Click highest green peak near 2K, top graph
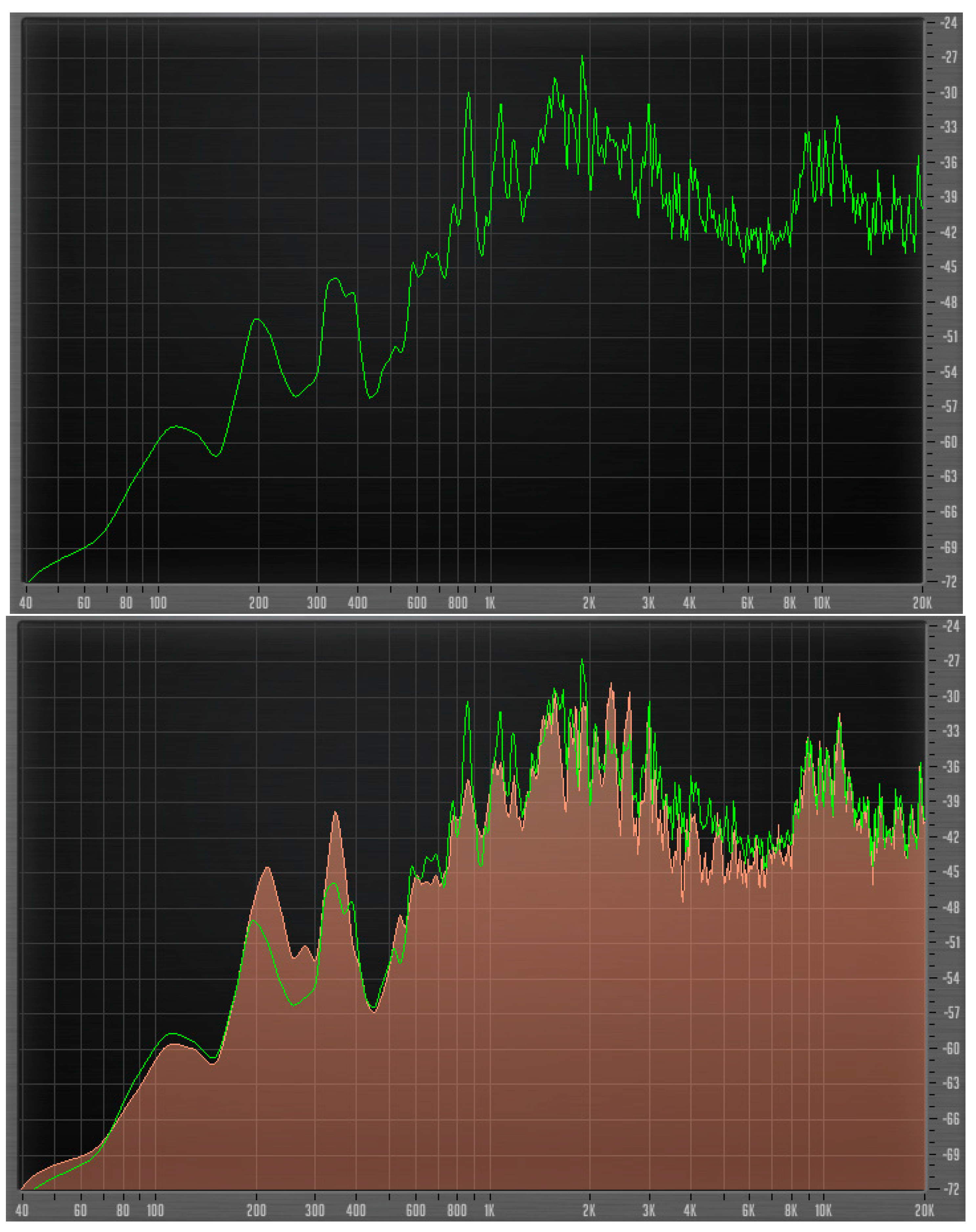This screenshot has height=1232, width=976. pyautogui.click(x=582, y=57)
